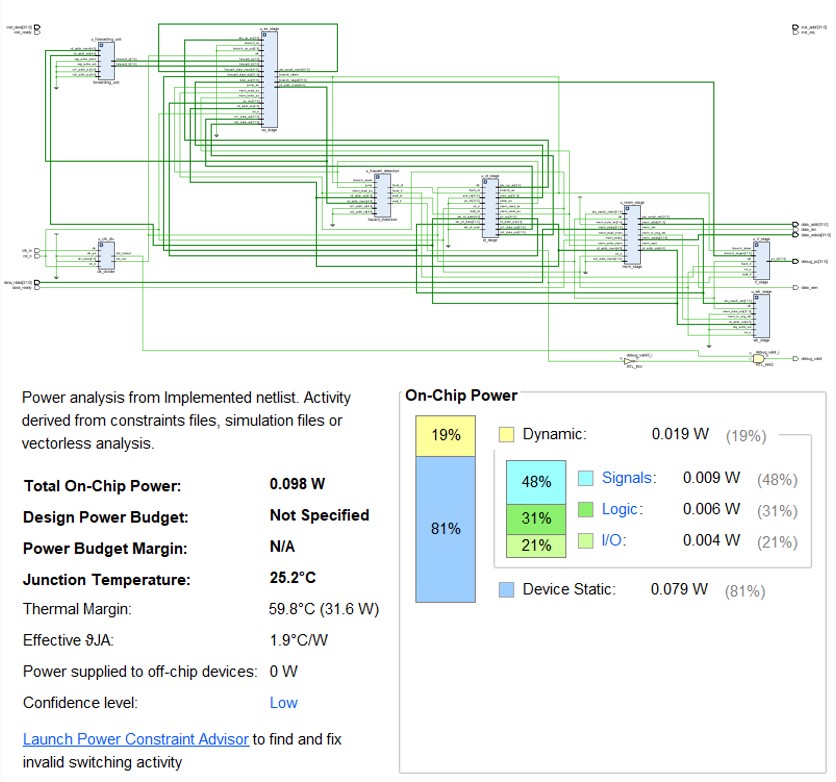Screen dimensions: 836x782
Task: Select the 0 W off-chip power value
Action: pos(283,672)
